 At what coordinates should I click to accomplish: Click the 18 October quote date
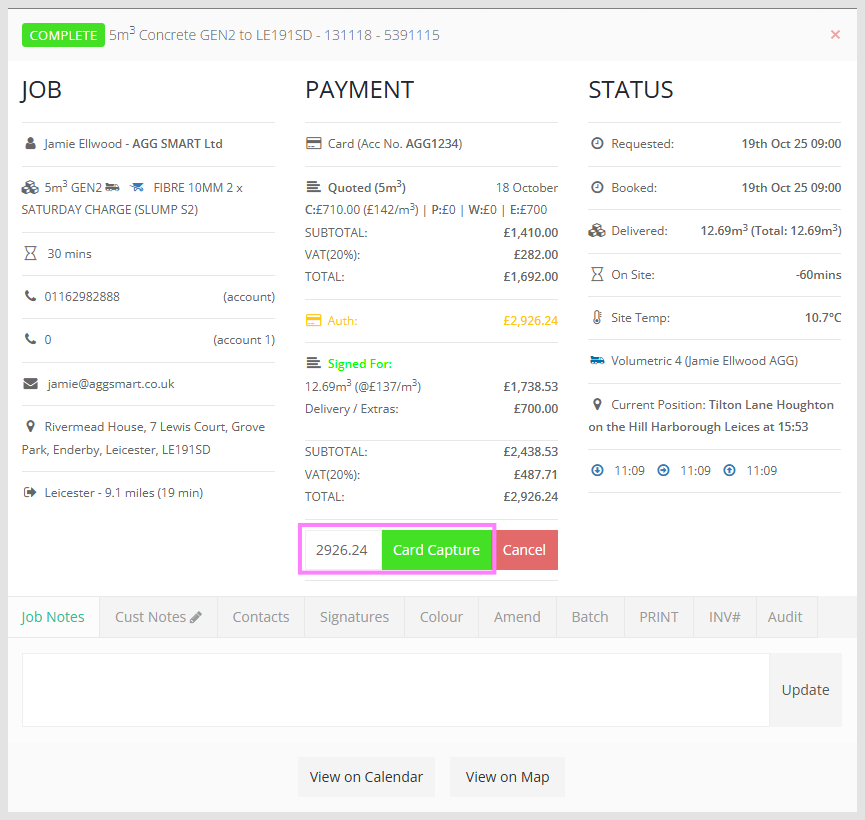[526, 188]
